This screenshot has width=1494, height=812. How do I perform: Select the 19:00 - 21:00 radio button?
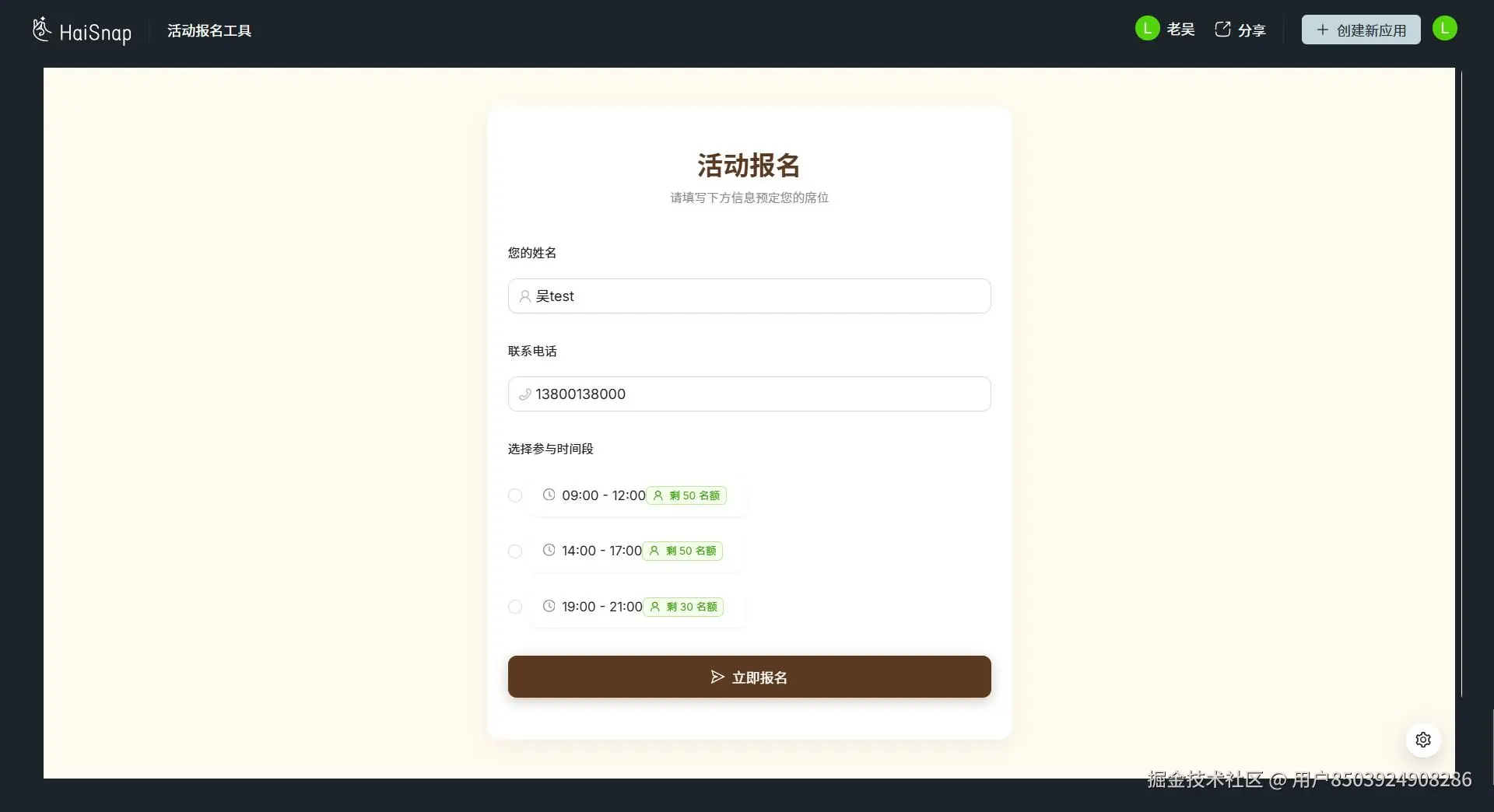515,607
